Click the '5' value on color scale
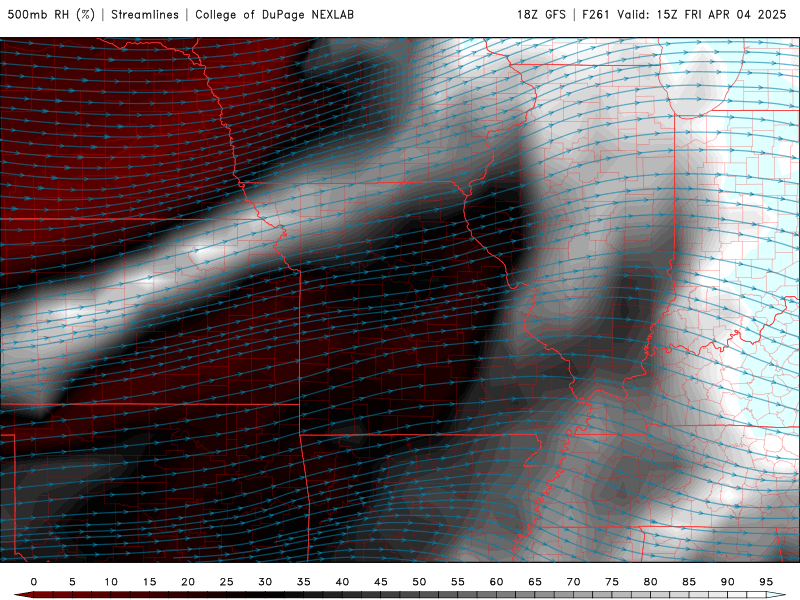 coord(72,582)
